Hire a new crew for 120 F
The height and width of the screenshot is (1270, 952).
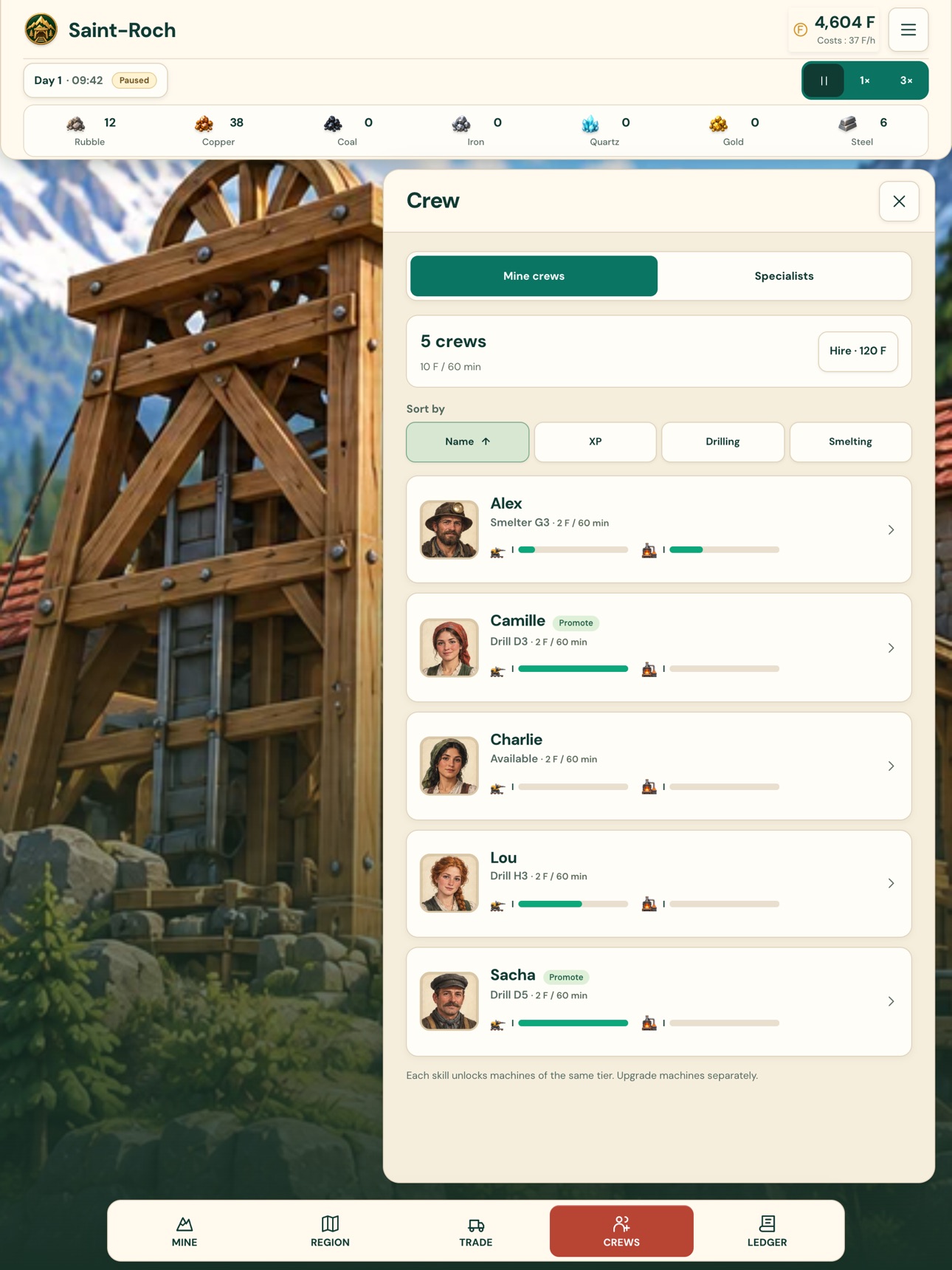[x=858, y=351]
